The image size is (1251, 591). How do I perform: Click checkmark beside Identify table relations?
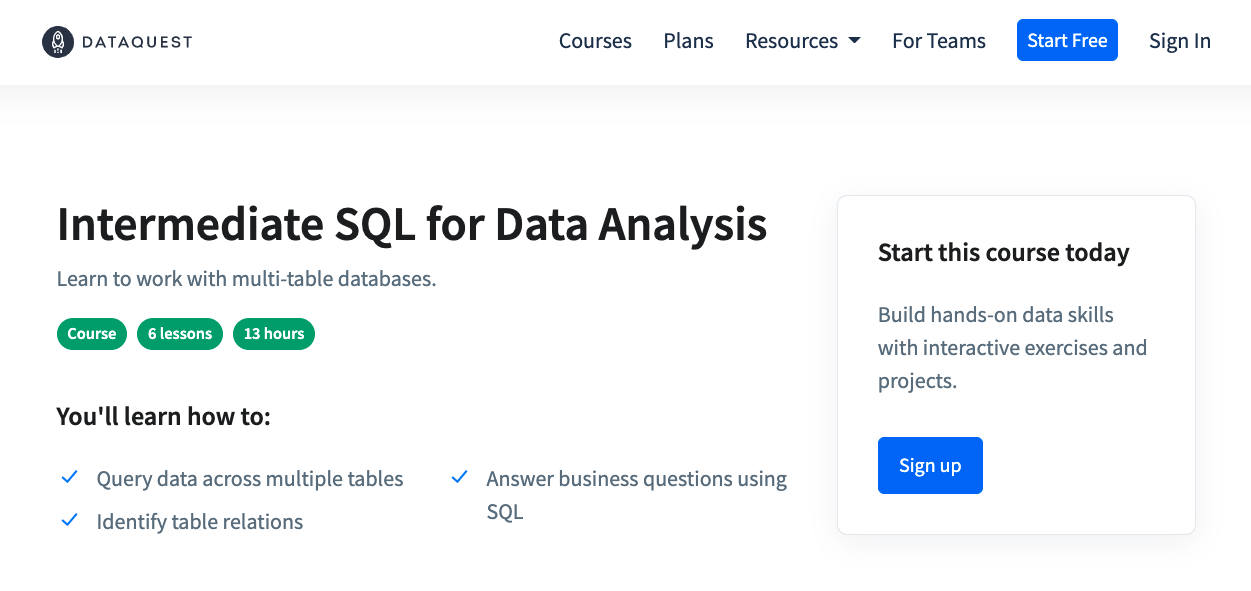(x=70, y=520)
